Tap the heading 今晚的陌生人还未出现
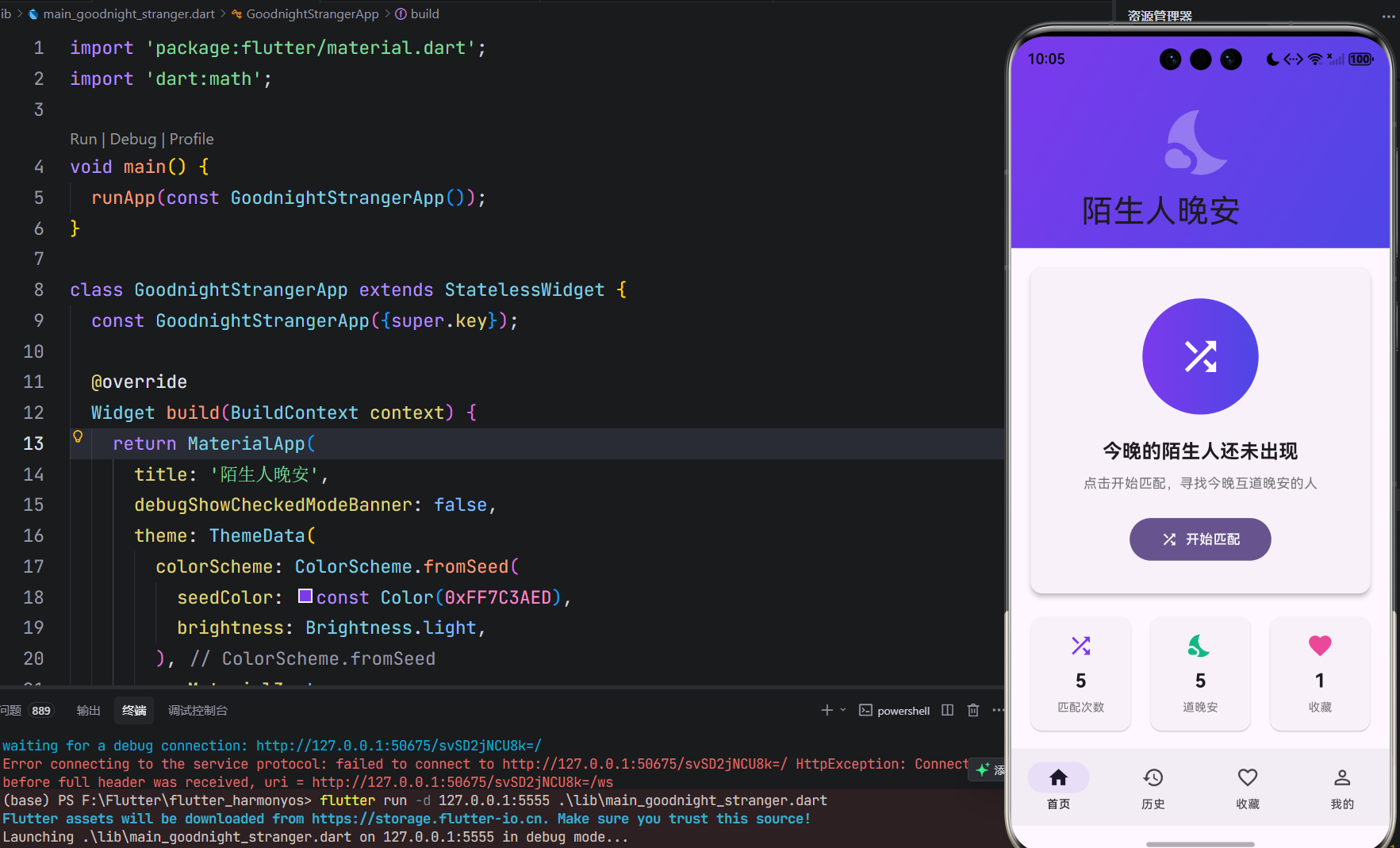 [x=1200, y=451]
